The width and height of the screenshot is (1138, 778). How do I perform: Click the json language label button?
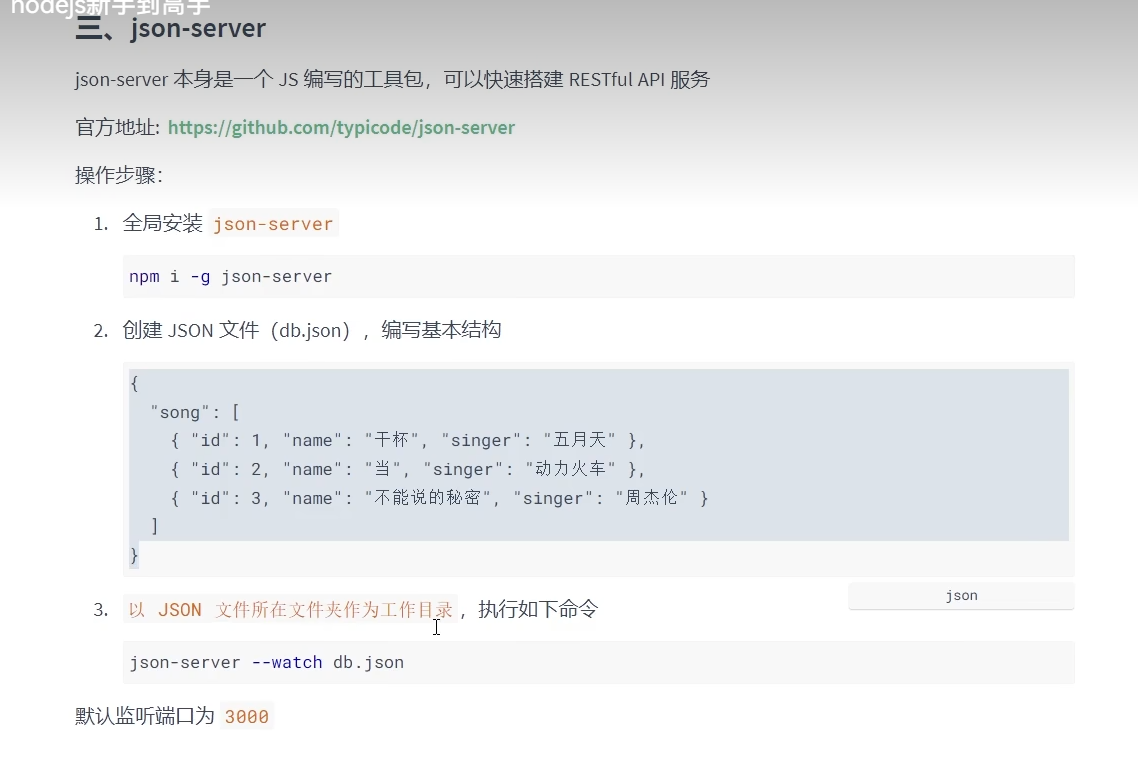pyautogui.click(x=960, y=595)
